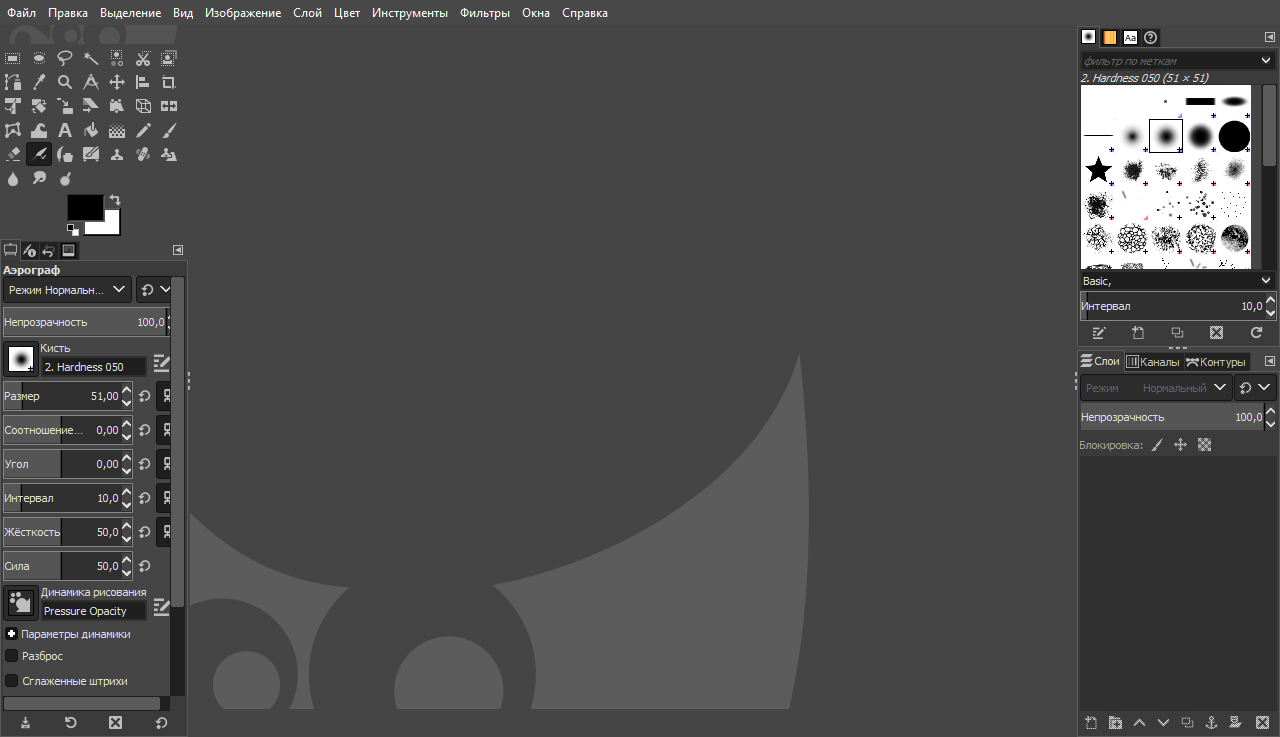Open the layers panel configure menu arrow
Image resolution: width=1280 pixels, height=737 pixels.
point(1270,361)
